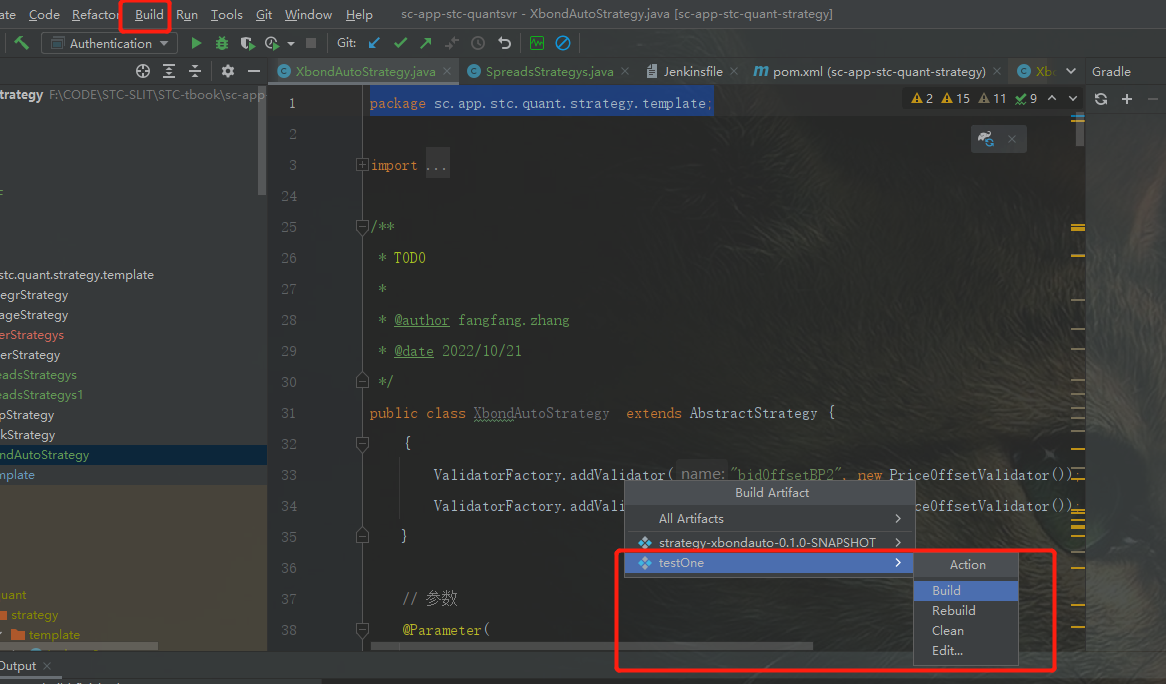Screen dimensions: 1166x684
Task: Click the green hammer Build Project icon
Action: (x=22, y=43)
